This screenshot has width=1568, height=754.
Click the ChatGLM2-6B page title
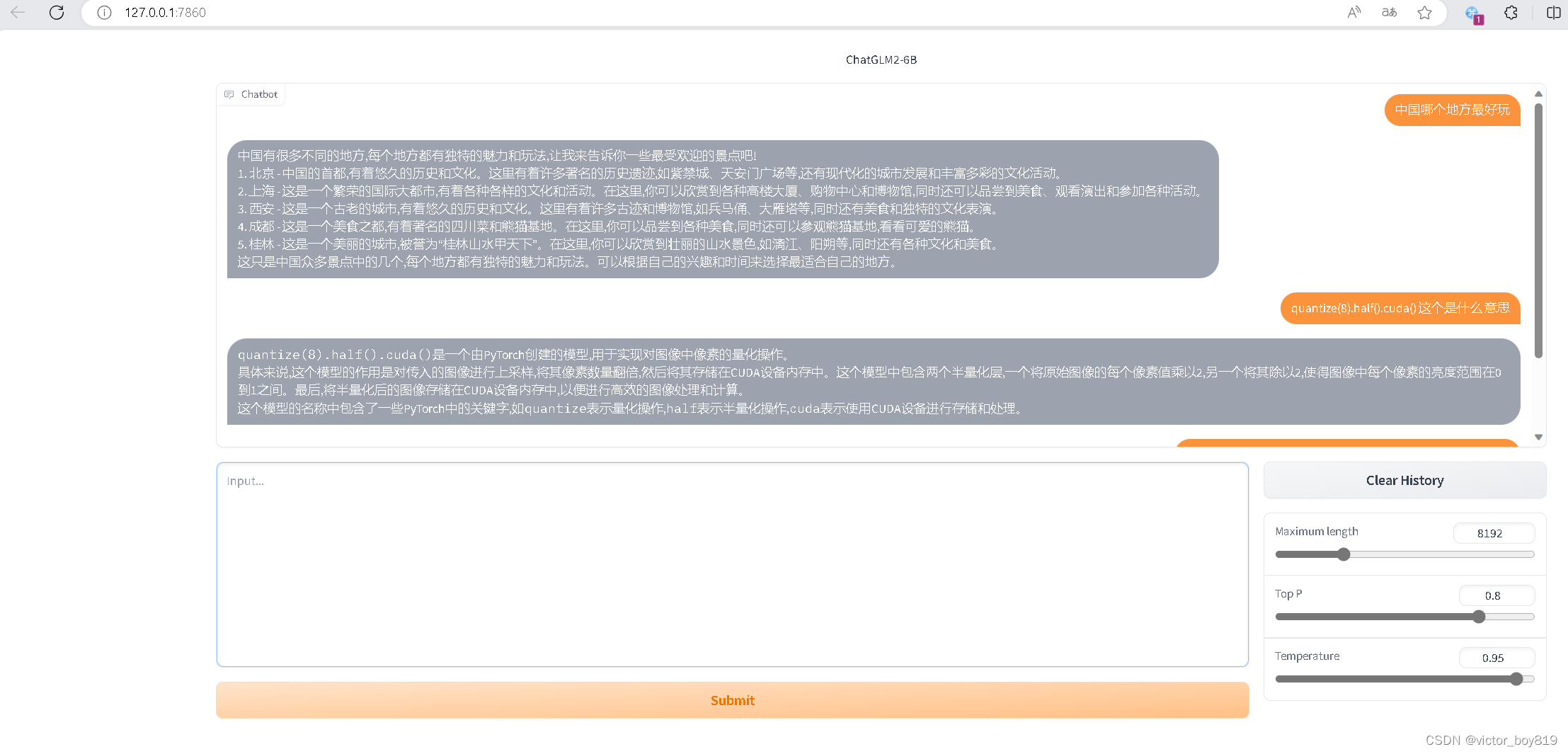(881, 59)
